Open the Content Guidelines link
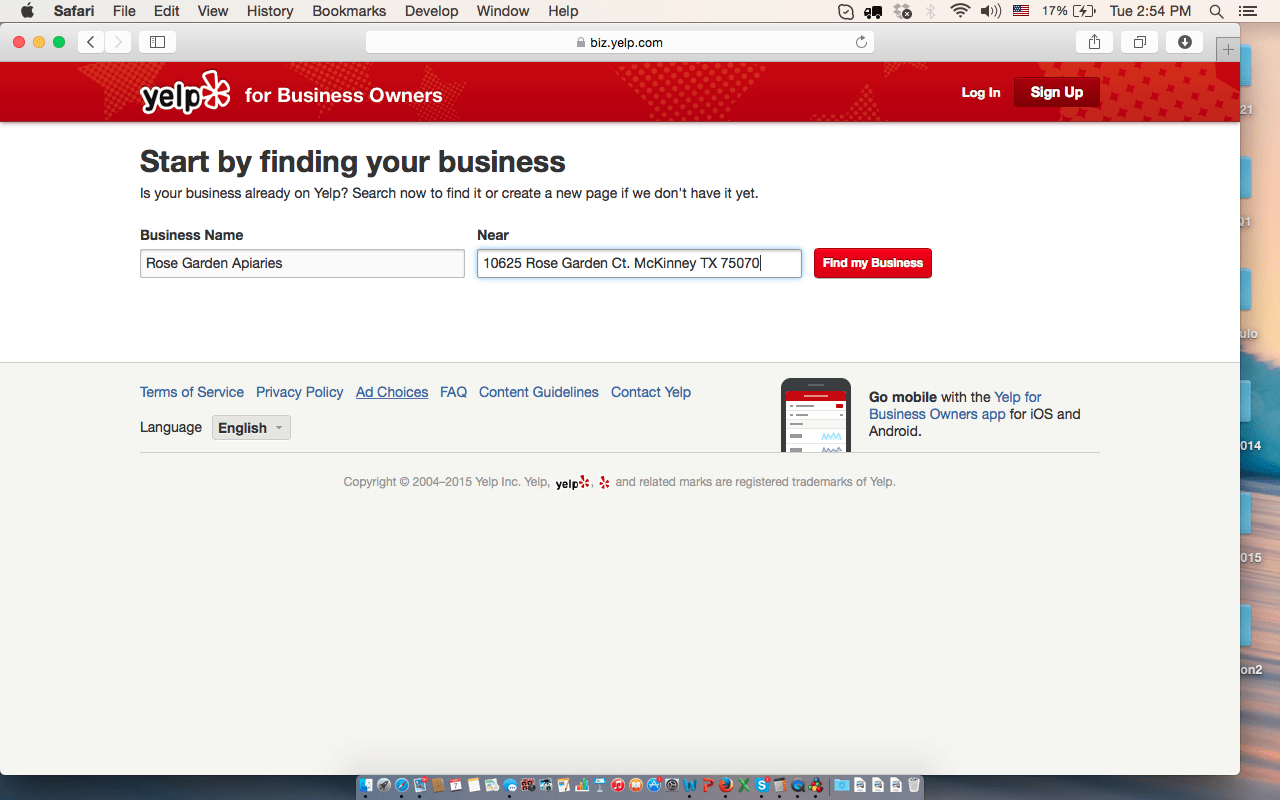Viewport: 1280px width, 800px height. click(539, 392)
